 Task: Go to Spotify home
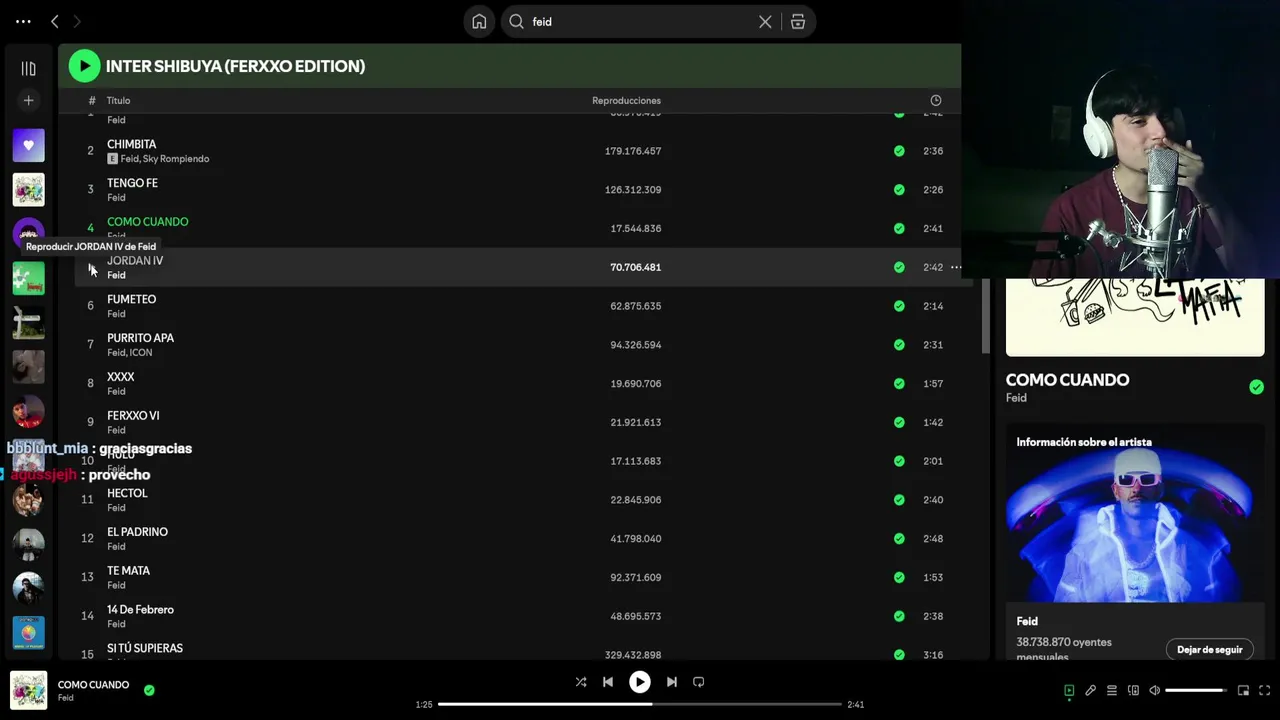479,22
